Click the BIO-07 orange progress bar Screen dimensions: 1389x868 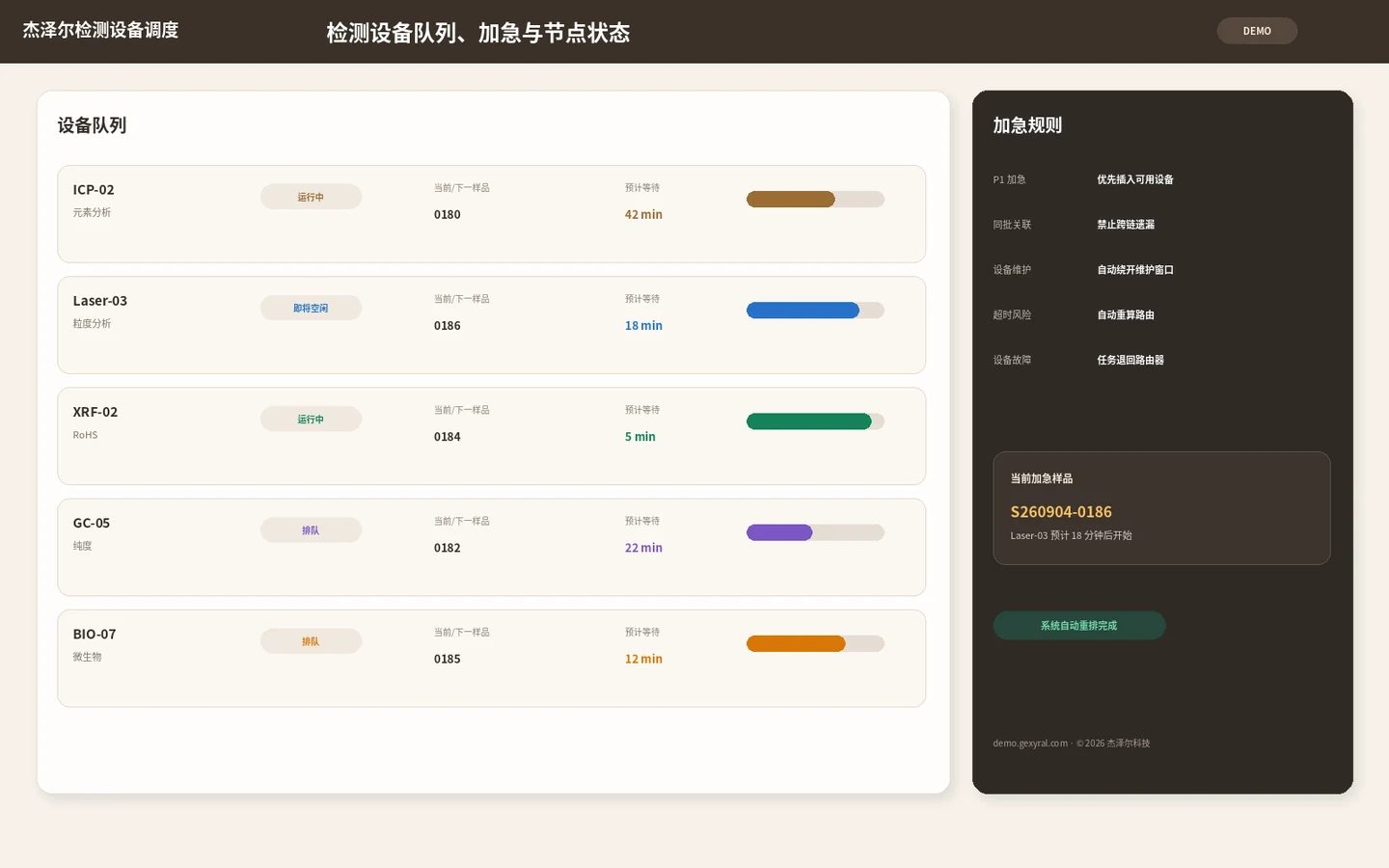pos(815,643)
